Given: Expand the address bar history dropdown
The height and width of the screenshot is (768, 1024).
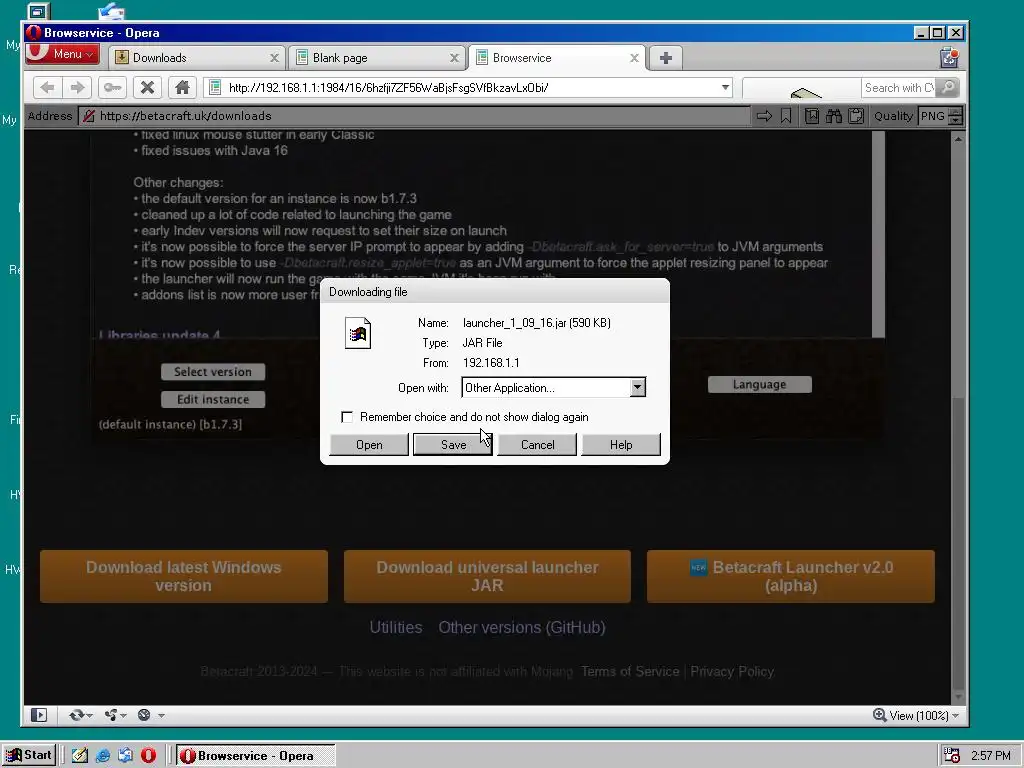Looking at the screenshot, I should [x=725, y=88].
